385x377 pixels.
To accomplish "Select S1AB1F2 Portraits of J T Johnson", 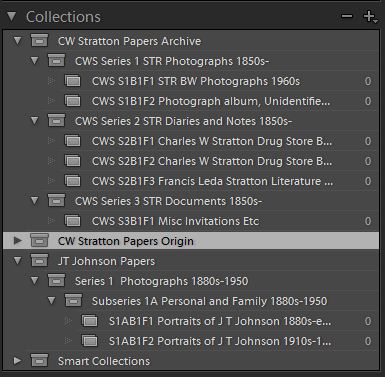I will click(220, 341).
